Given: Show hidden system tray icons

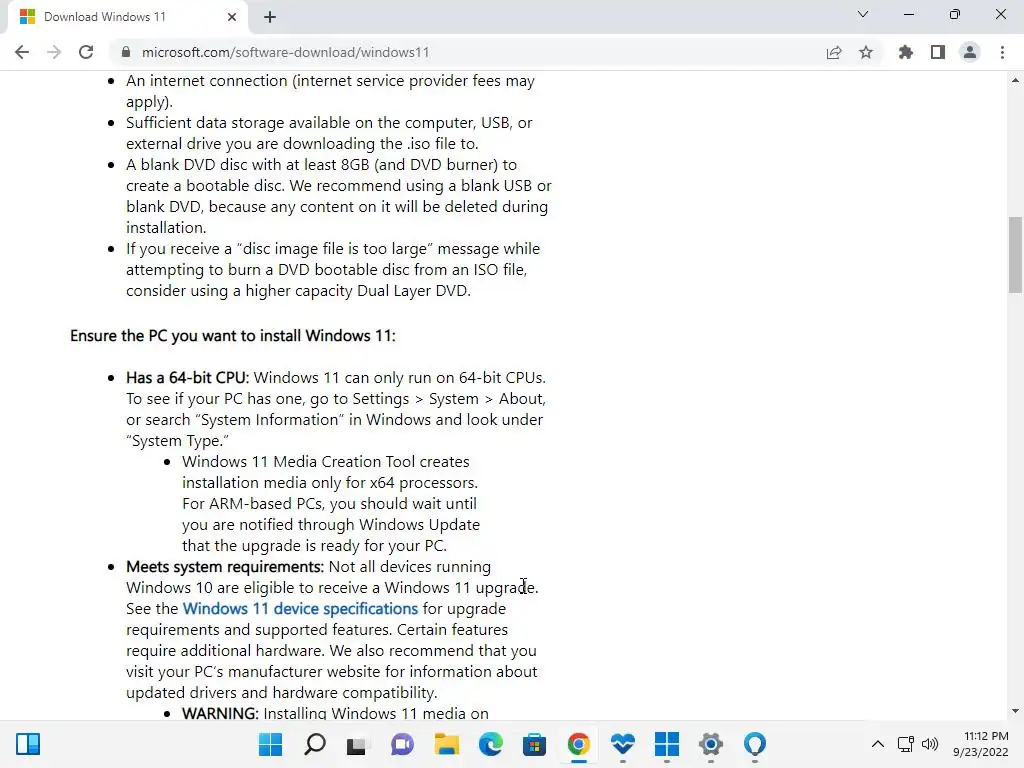Looking at the screenshot, I should pos(878,744).
